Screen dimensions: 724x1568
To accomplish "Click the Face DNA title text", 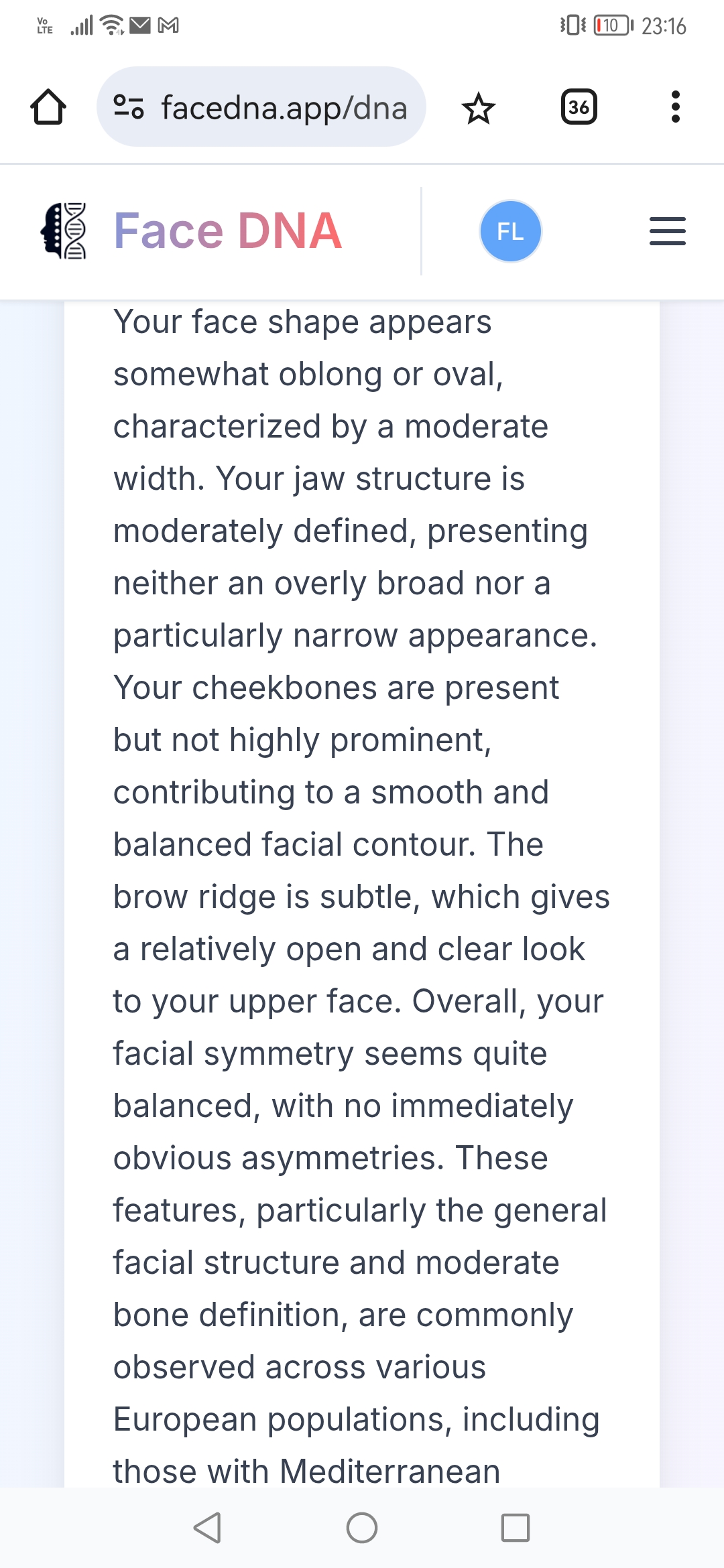I will click(228, 231).
